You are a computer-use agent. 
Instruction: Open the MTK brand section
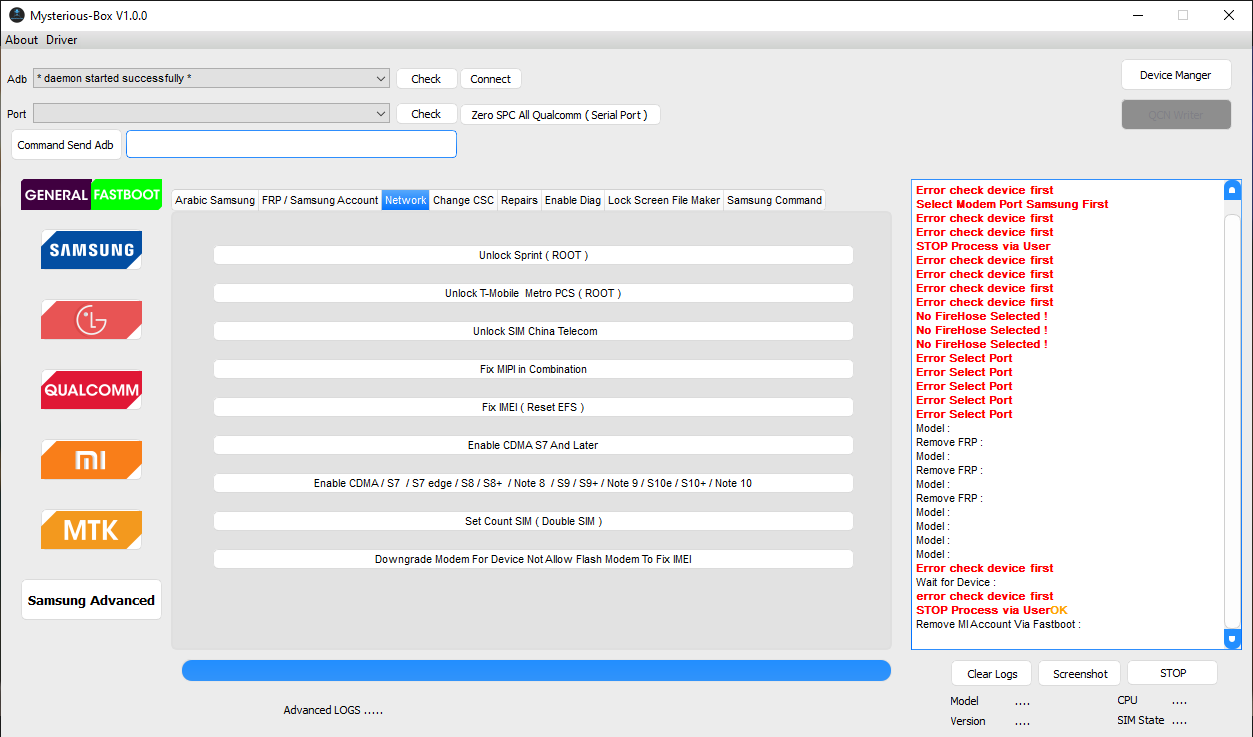[91, 530]
